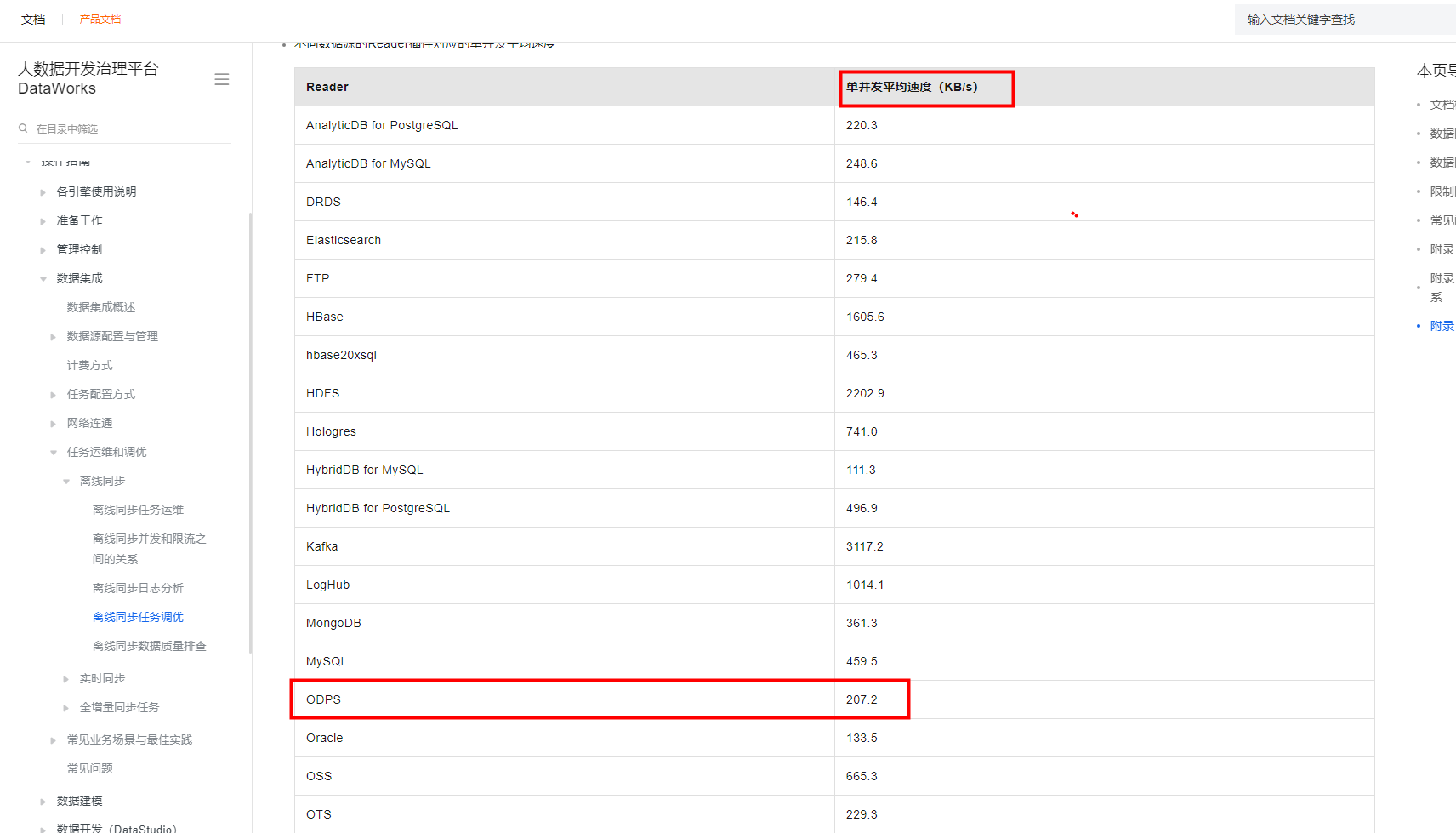Click the ODPS speed value 207.2
The height and width of the screenshot is (833, 1456).
click(x=862, y=699)
